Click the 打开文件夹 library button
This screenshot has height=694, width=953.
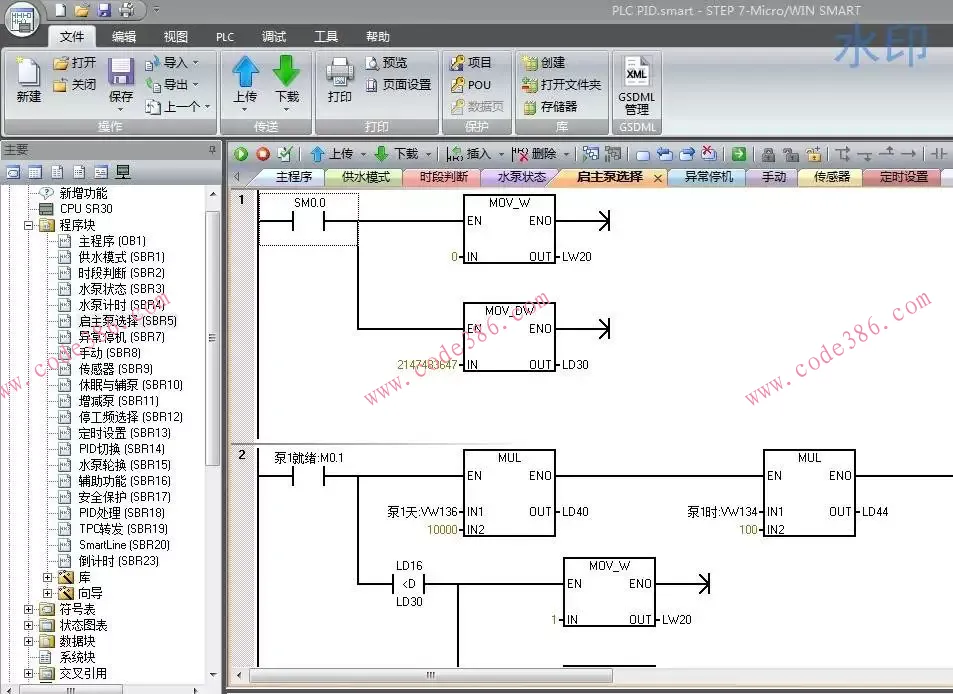pos(562,85)
